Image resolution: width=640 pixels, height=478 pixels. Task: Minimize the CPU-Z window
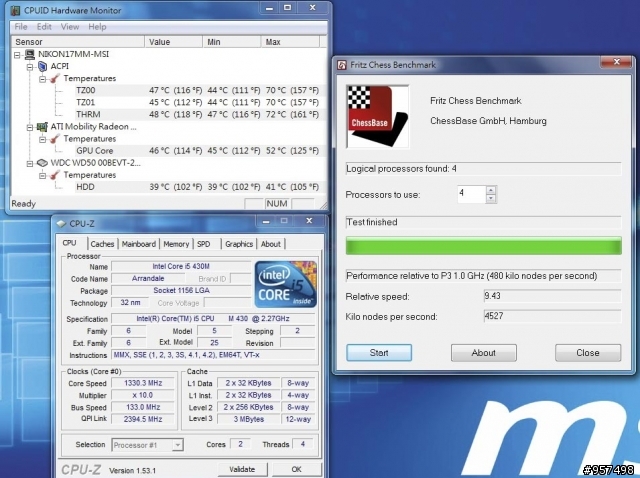(x=266, y=221)
